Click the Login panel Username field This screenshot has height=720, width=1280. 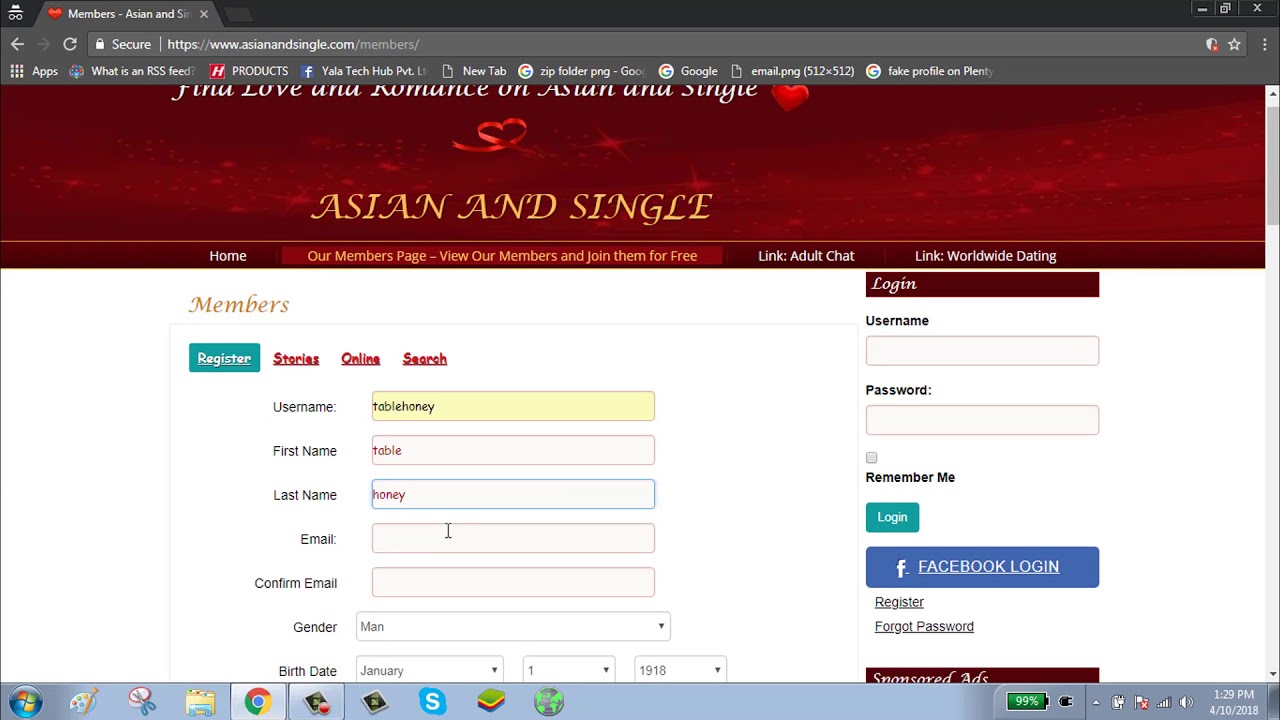coord(982,351)
